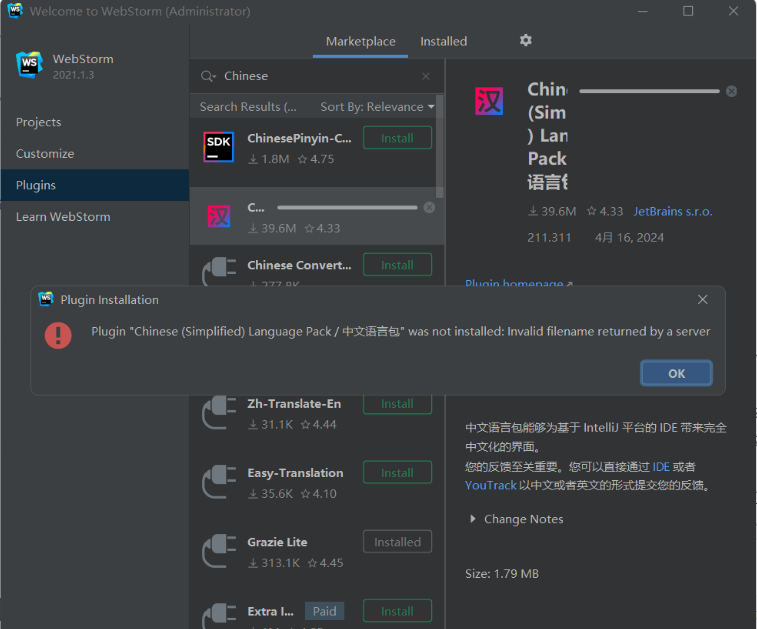Click version 211.311 text
This screenshot has width=757, height=629.
549,238
